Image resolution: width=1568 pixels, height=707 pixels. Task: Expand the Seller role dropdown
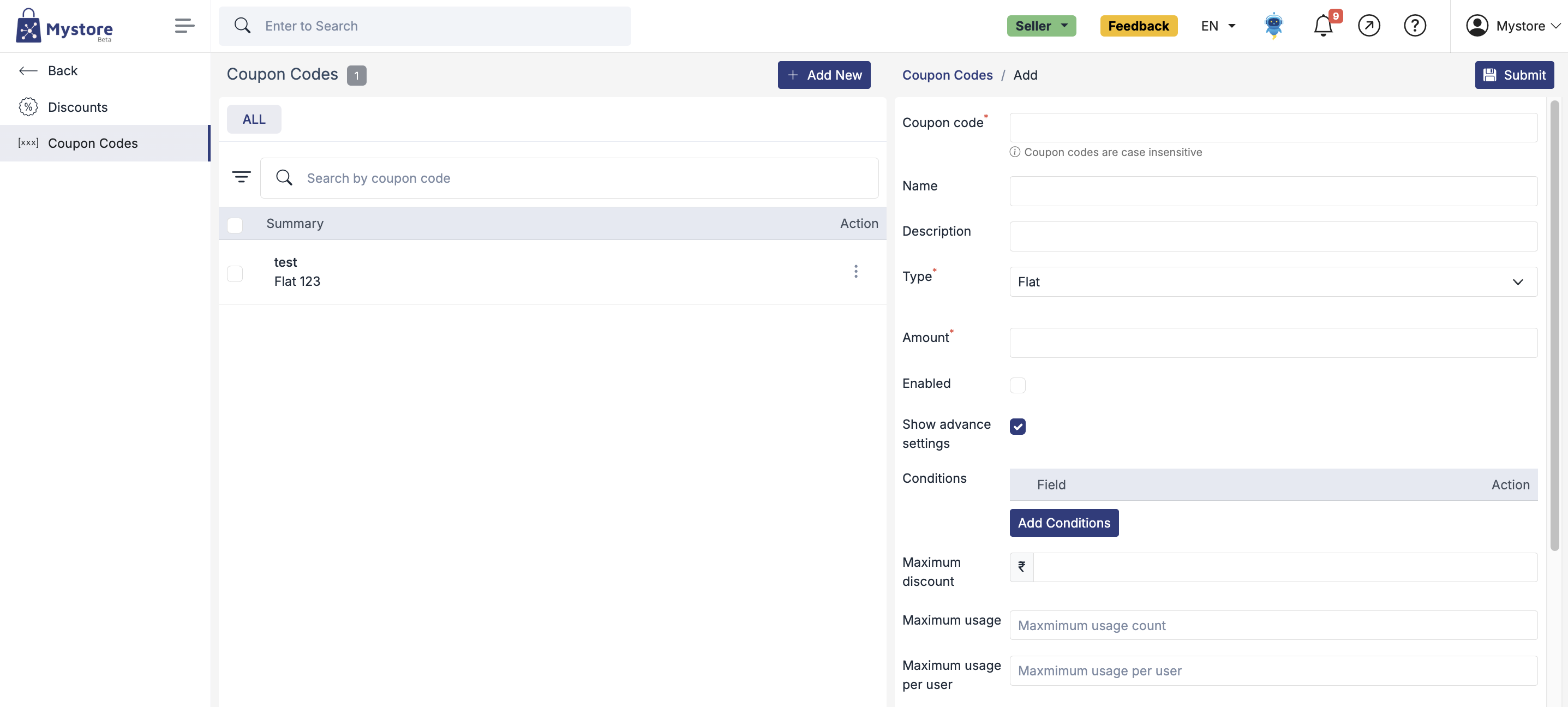pyautogui.click(x=1041, y=26)
